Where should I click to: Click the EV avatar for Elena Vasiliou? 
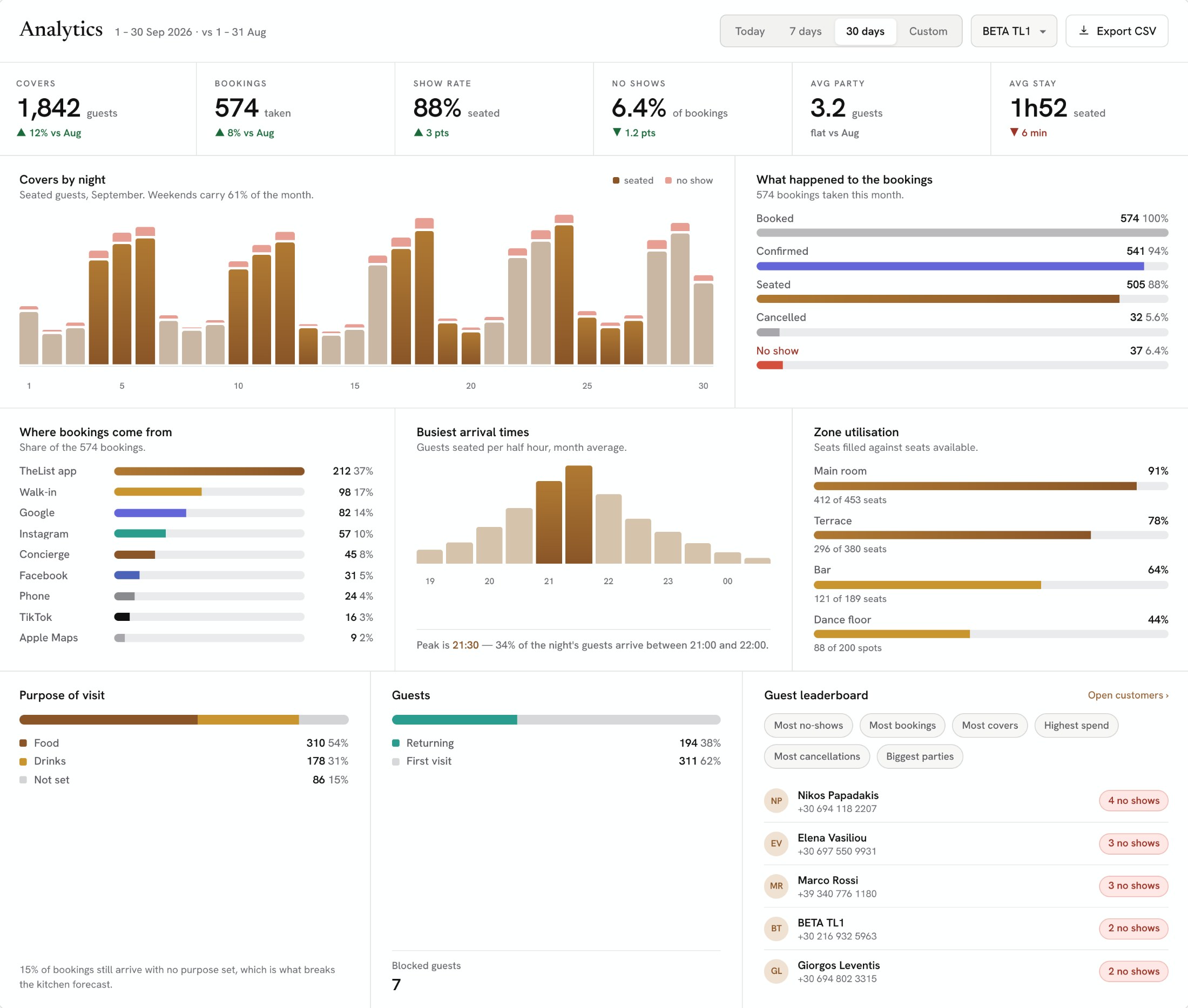point(775,843)
